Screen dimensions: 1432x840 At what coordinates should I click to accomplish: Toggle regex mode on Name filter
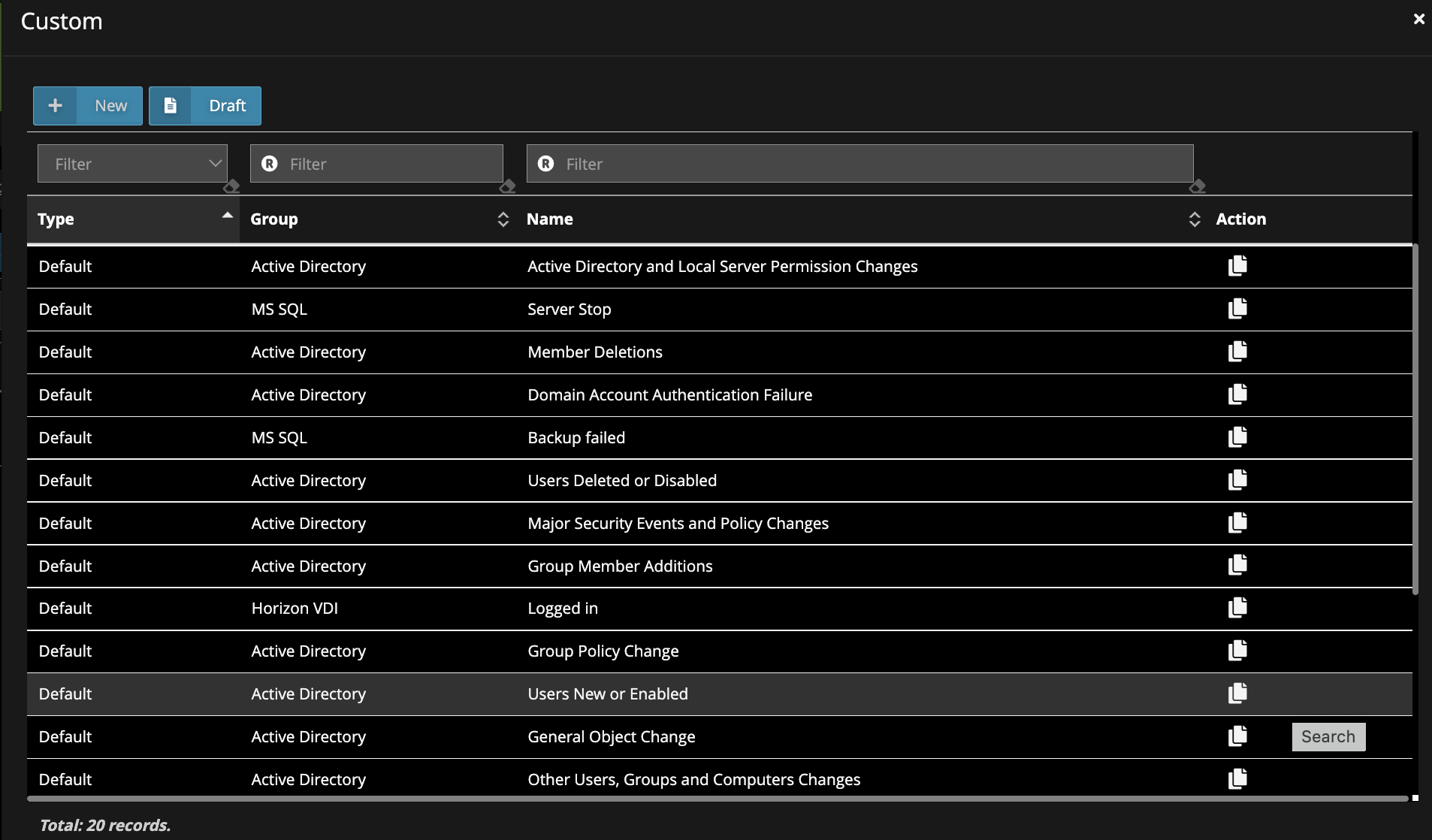pos(546,164)
